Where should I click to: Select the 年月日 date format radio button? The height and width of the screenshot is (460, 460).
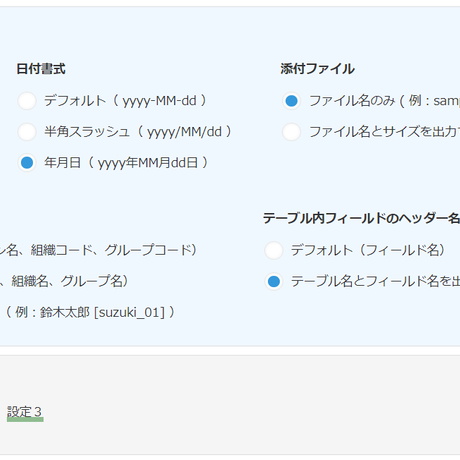click(x=27, y=163)
